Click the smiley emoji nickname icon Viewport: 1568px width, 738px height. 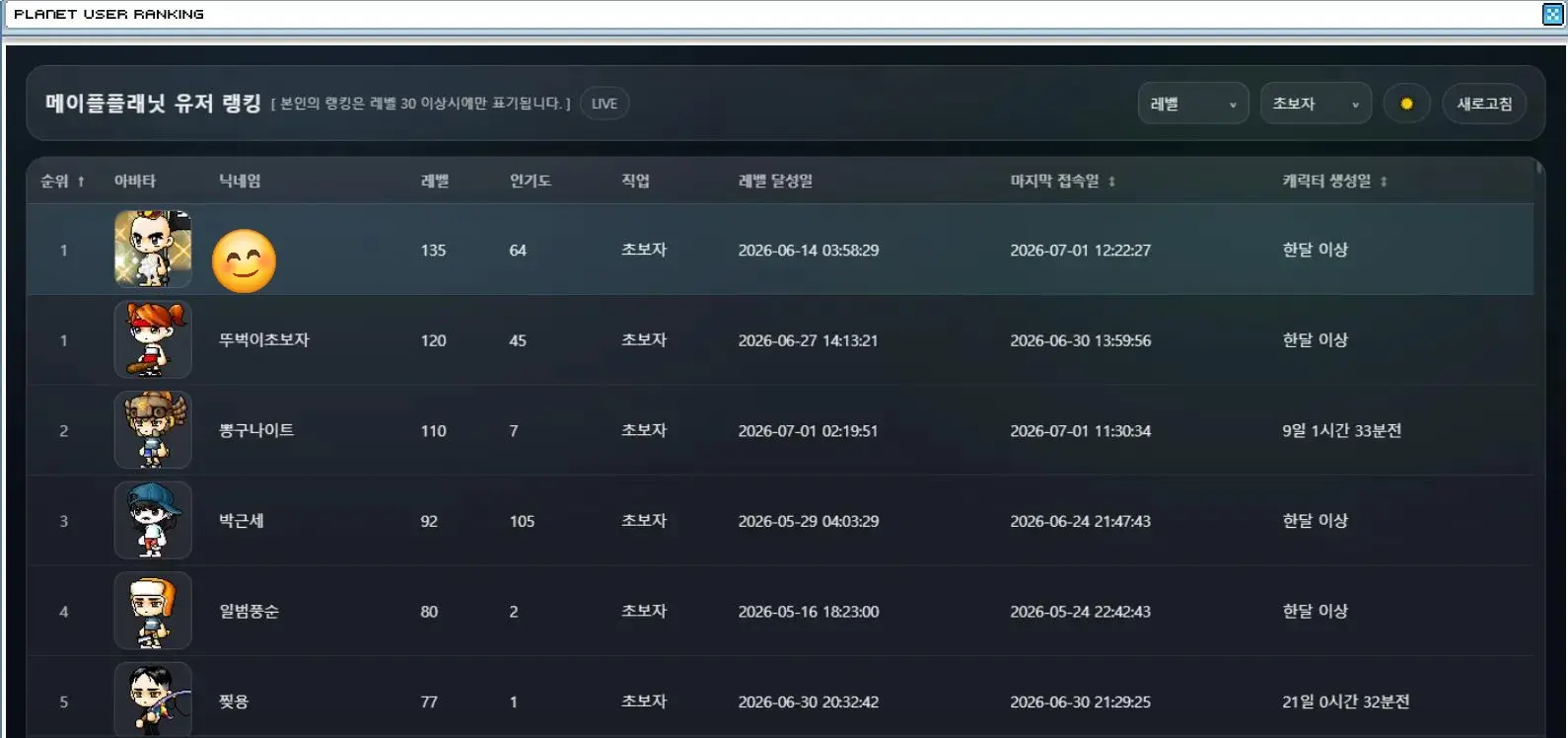(244, 261)
